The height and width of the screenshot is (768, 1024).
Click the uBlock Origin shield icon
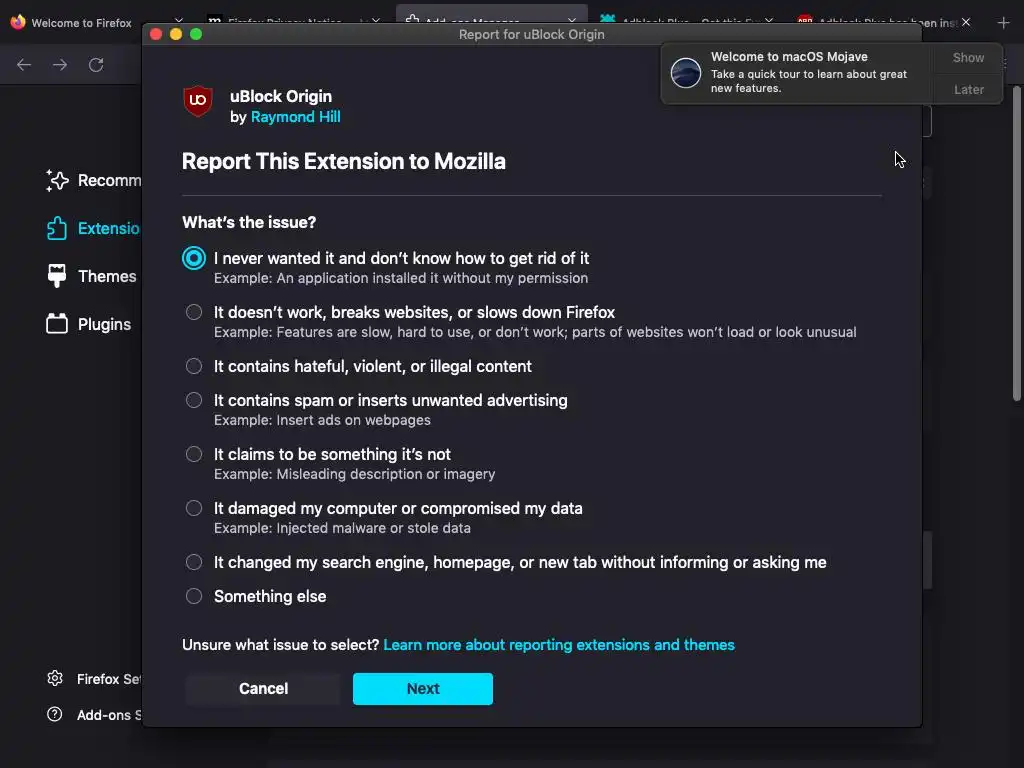tap(198, 101)
